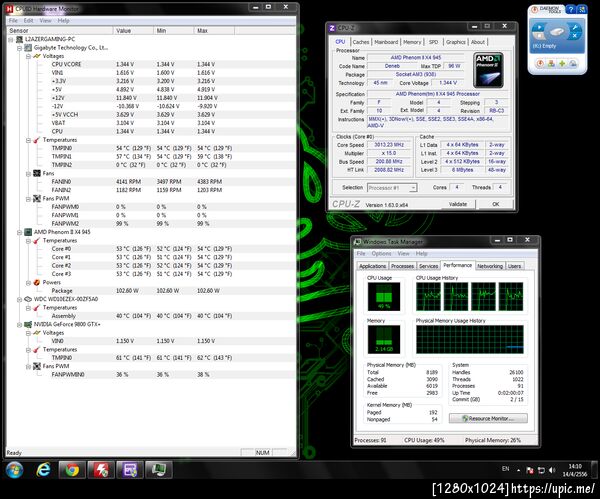Click the red Daemon Tools logo icon in gadget bottom row
This screenshot has width=600, height=499.
coord(540,63)
